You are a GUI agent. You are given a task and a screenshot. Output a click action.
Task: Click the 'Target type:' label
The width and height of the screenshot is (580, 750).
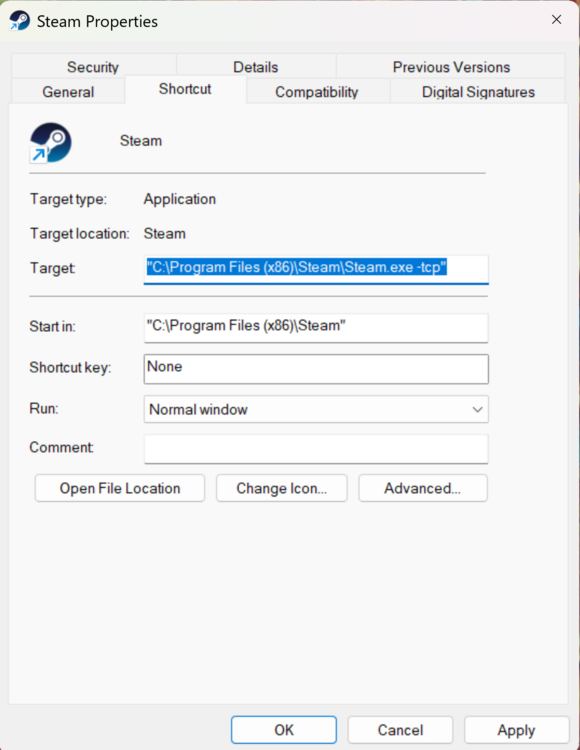[68, 199]
